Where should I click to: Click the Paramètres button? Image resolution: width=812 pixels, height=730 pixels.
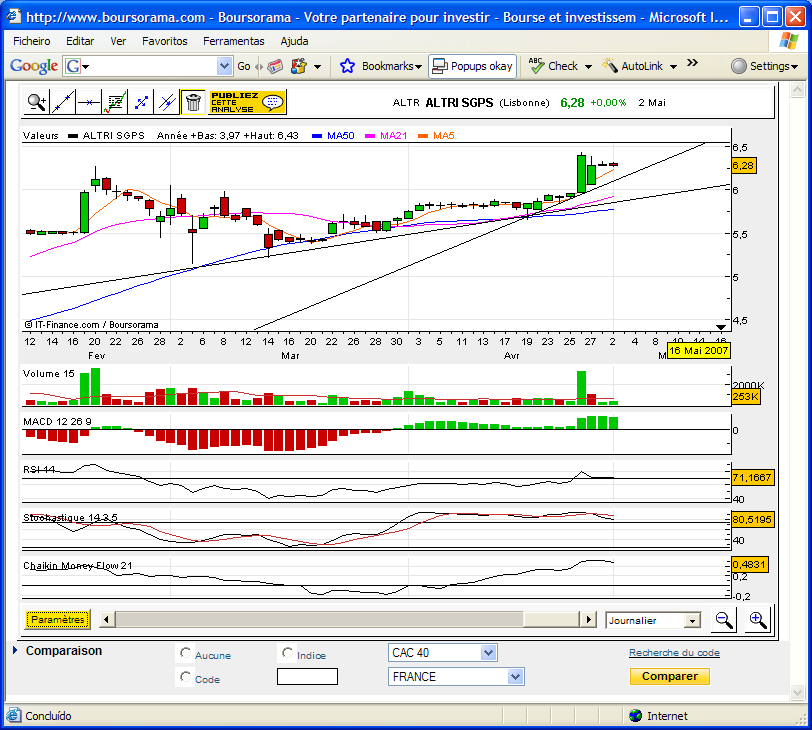[x=57, y=620]
